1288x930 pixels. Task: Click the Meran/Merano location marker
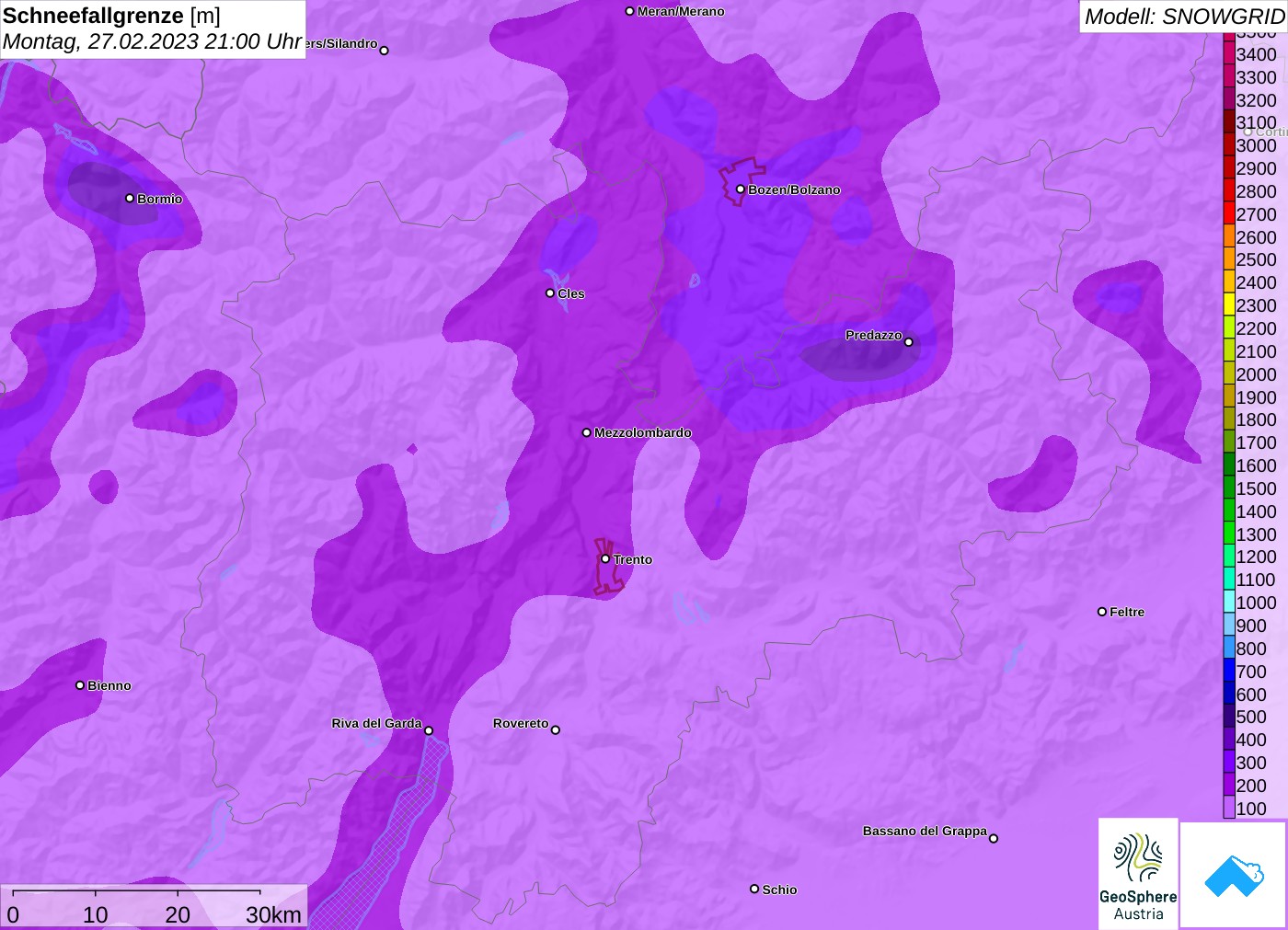tap(630, 11)
